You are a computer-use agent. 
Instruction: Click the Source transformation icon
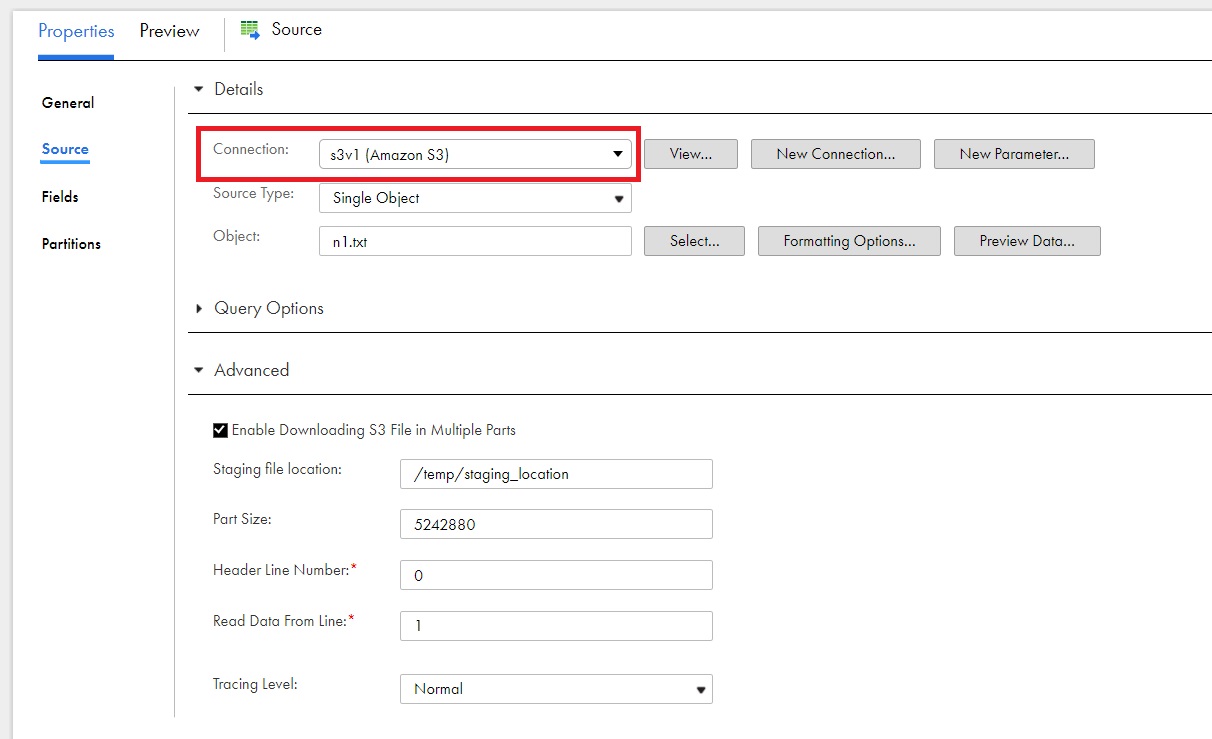250,30
